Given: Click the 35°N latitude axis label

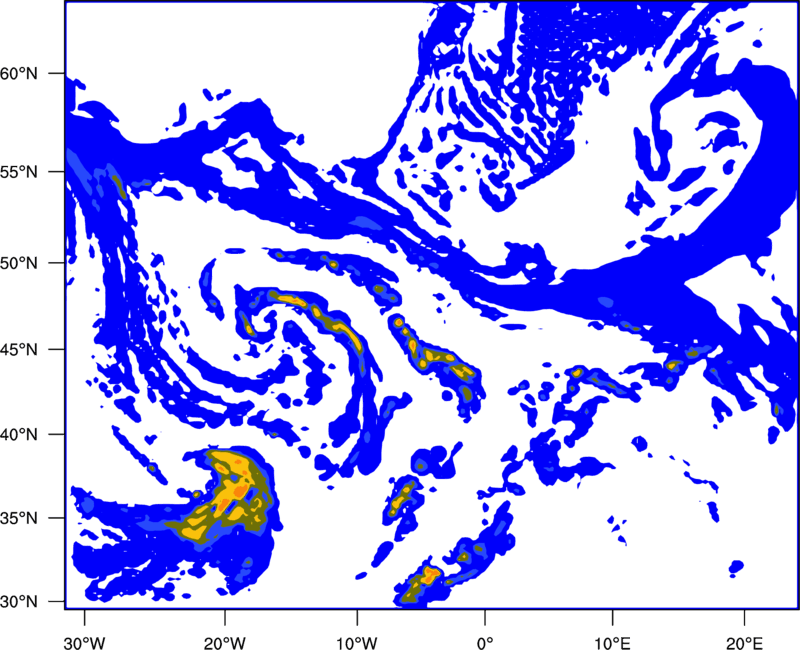Looking at the screenshot, I should click(x=19, y=518).
